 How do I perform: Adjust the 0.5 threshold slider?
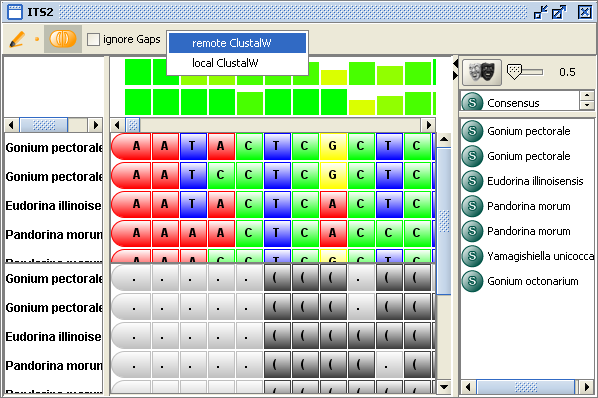(524, 72)
